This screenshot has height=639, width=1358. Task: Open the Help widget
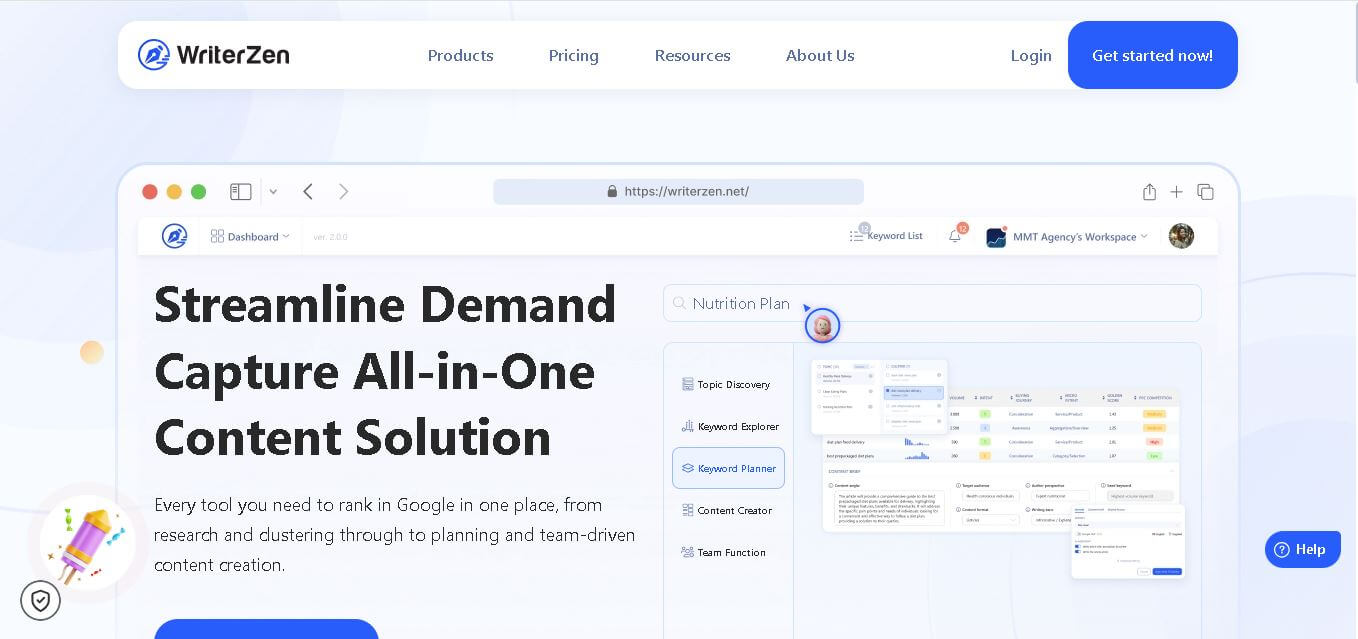[1302, 549]
